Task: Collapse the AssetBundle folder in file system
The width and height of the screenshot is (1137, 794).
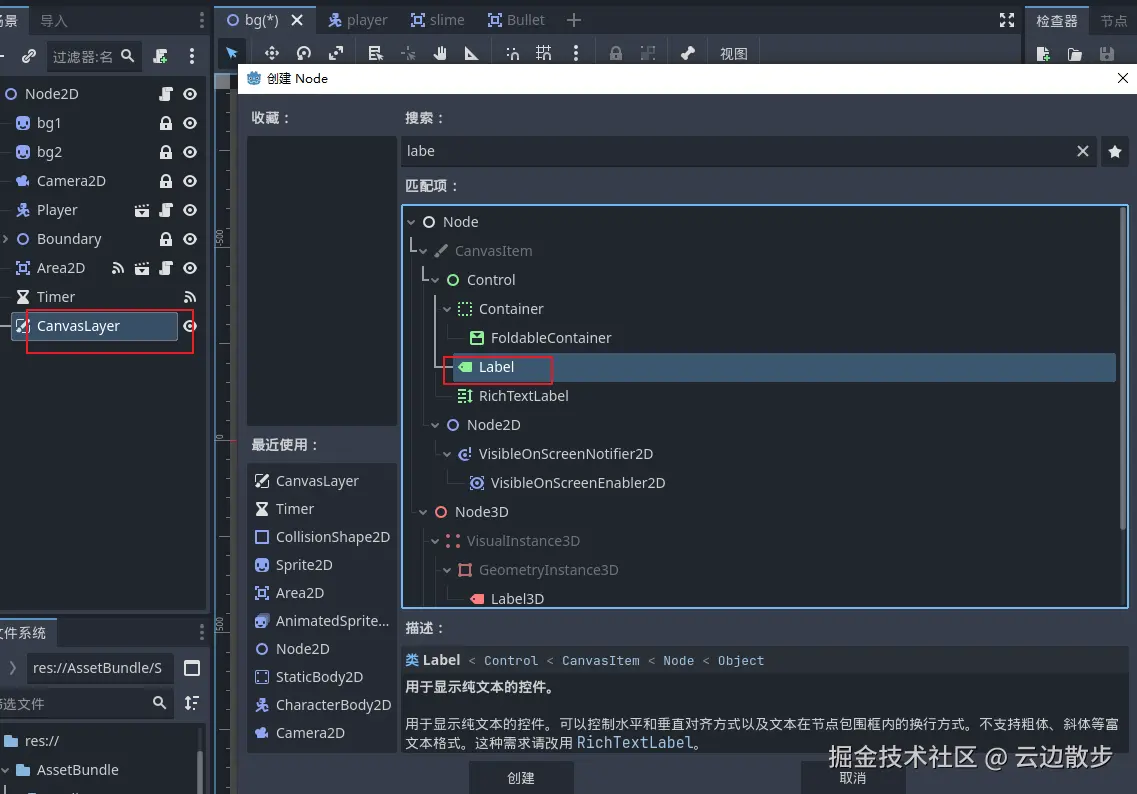Action: point(6,770)
